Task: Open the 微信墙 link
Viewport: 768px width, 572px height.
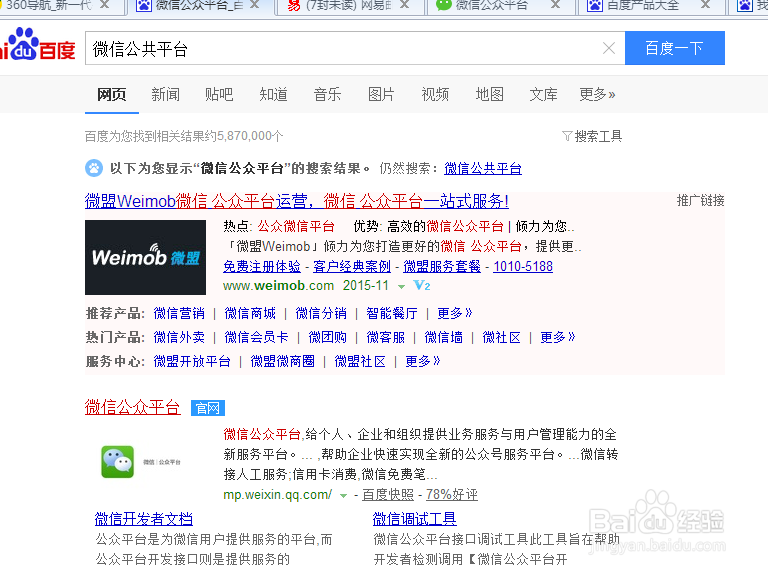Action: coord(443,337)
